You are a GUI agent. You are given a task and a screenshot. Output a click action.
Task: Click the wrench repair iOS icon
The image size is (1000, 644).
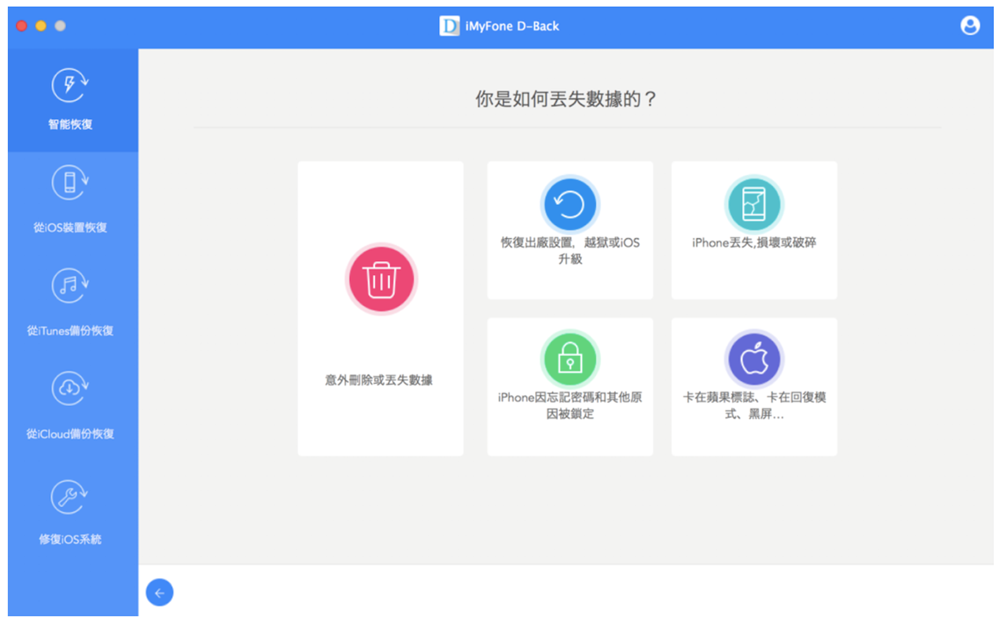(70, 496)
